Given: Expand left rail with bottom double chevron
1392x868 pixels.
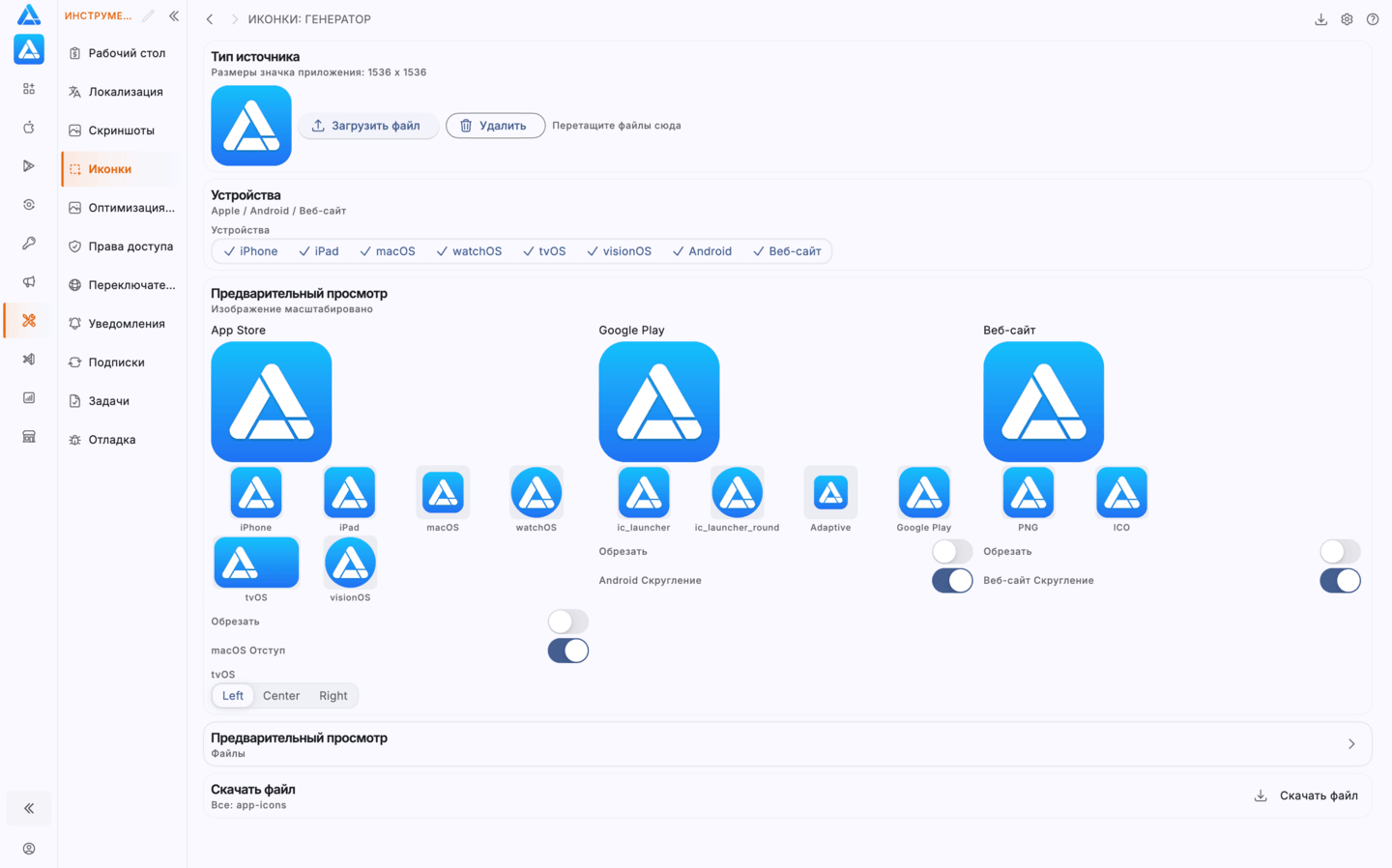Looking at the screenshot, I should [29, 808].
